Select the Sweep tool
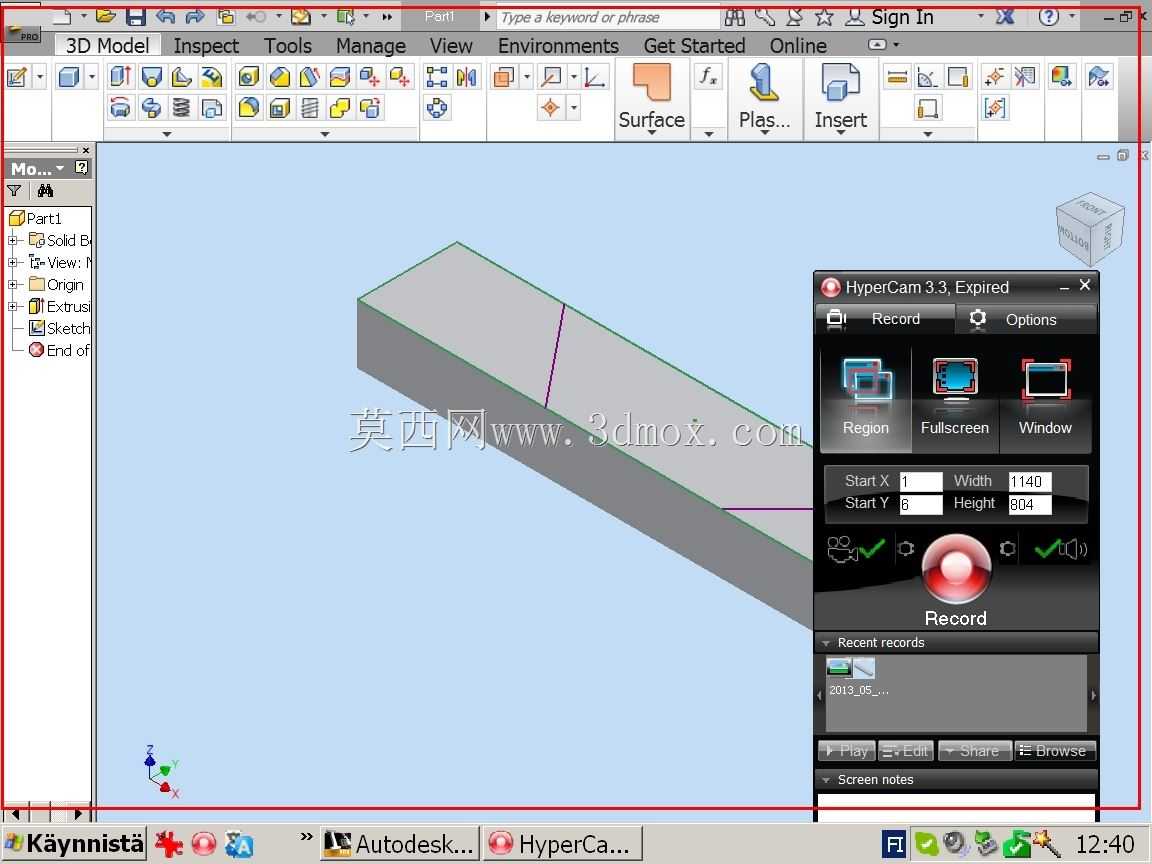Screen dimensions: 1152x864 click(x=151, y=108)
